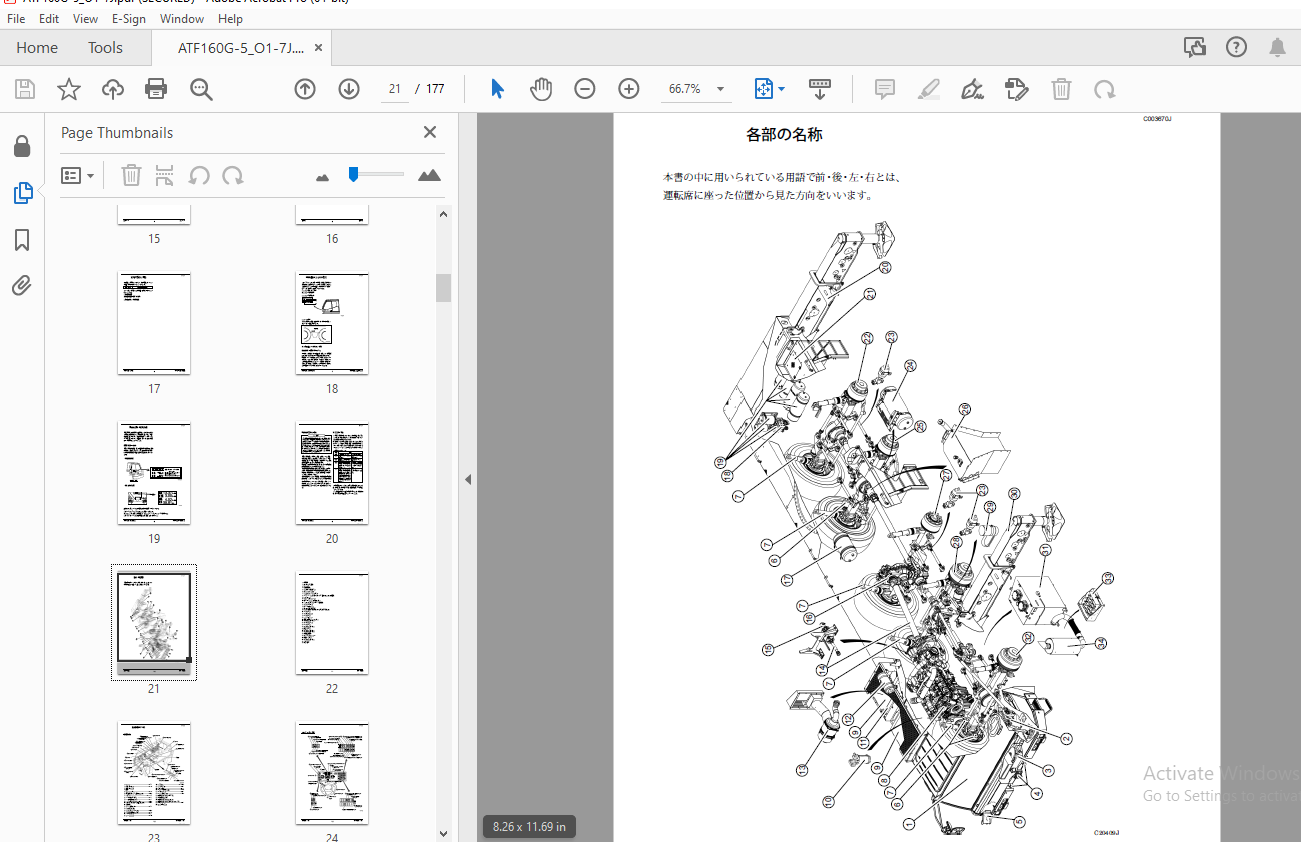Rotate pages counterclockwise in thumbnails panel
Image resolution: width=1301 pixels, height=842 pixels.
point(199,175)
